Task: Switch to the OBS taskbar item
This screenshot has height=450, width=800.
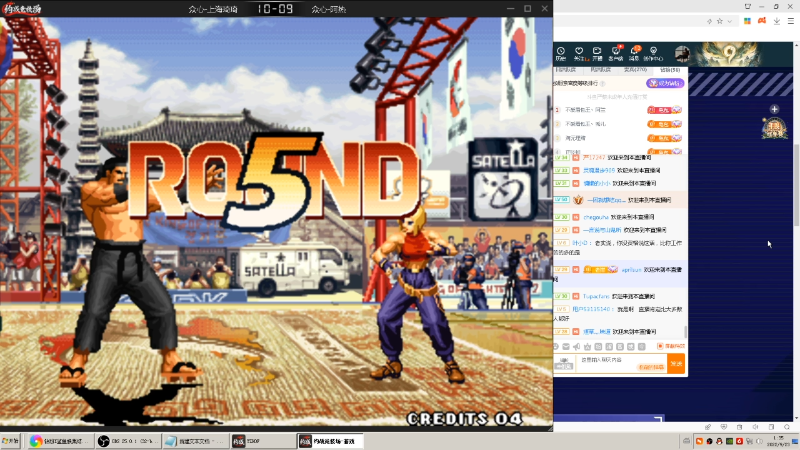Action: (128, 441)
